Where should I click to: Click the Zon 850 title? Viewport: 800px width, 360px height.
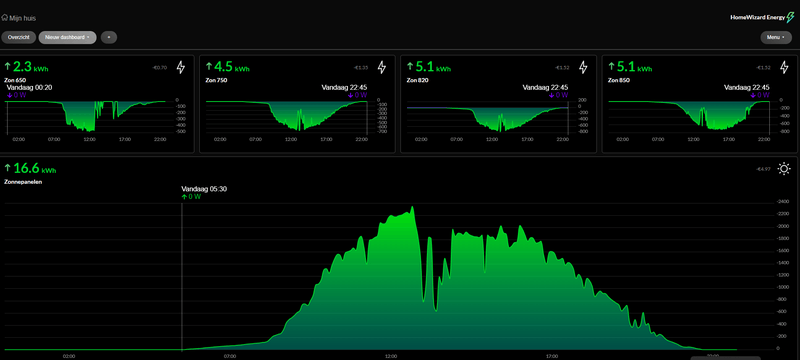tap(619, 80)
